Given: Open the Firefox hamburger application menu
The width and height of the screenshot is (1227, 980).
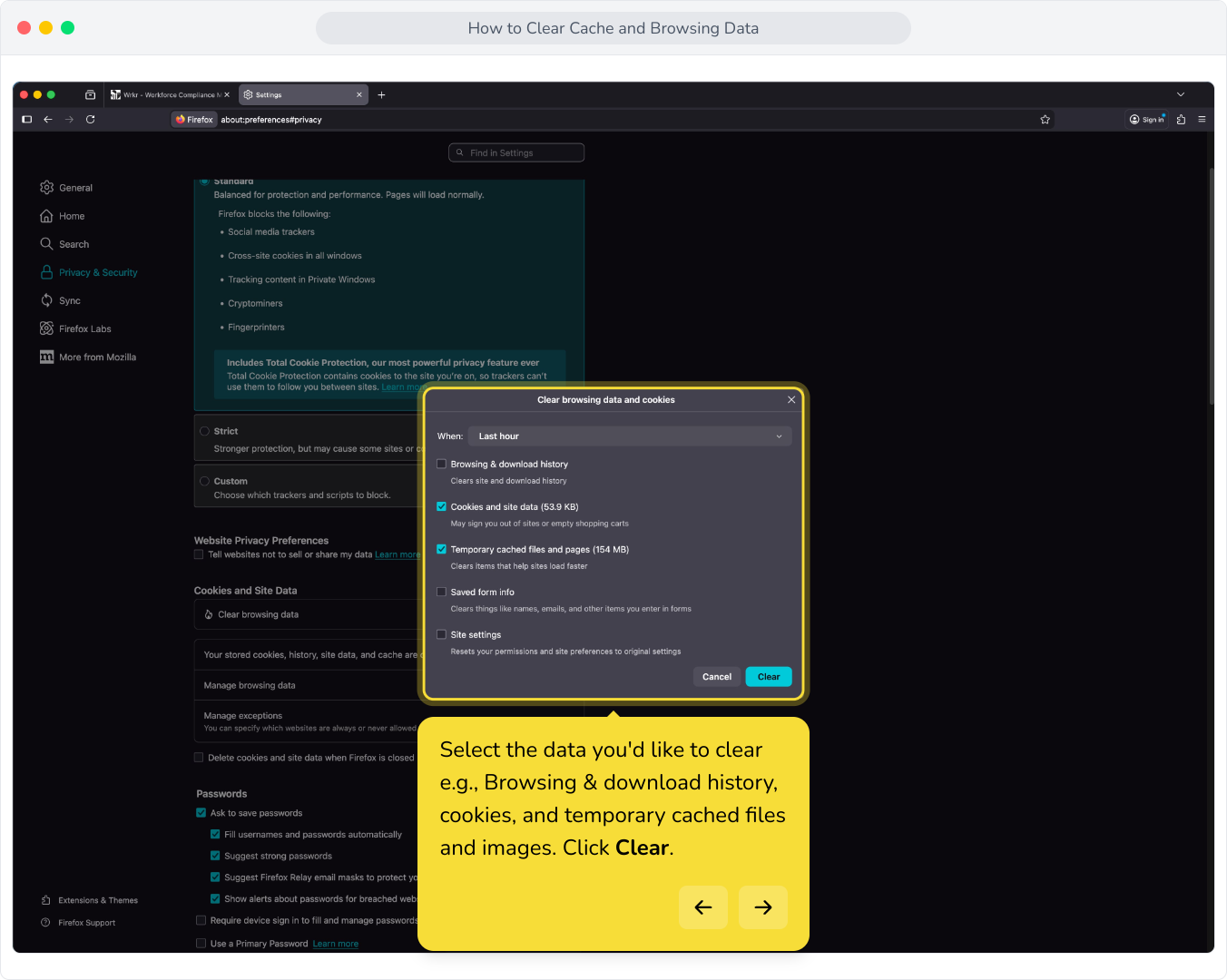Looking at the screenshot, I should 1202,120.
